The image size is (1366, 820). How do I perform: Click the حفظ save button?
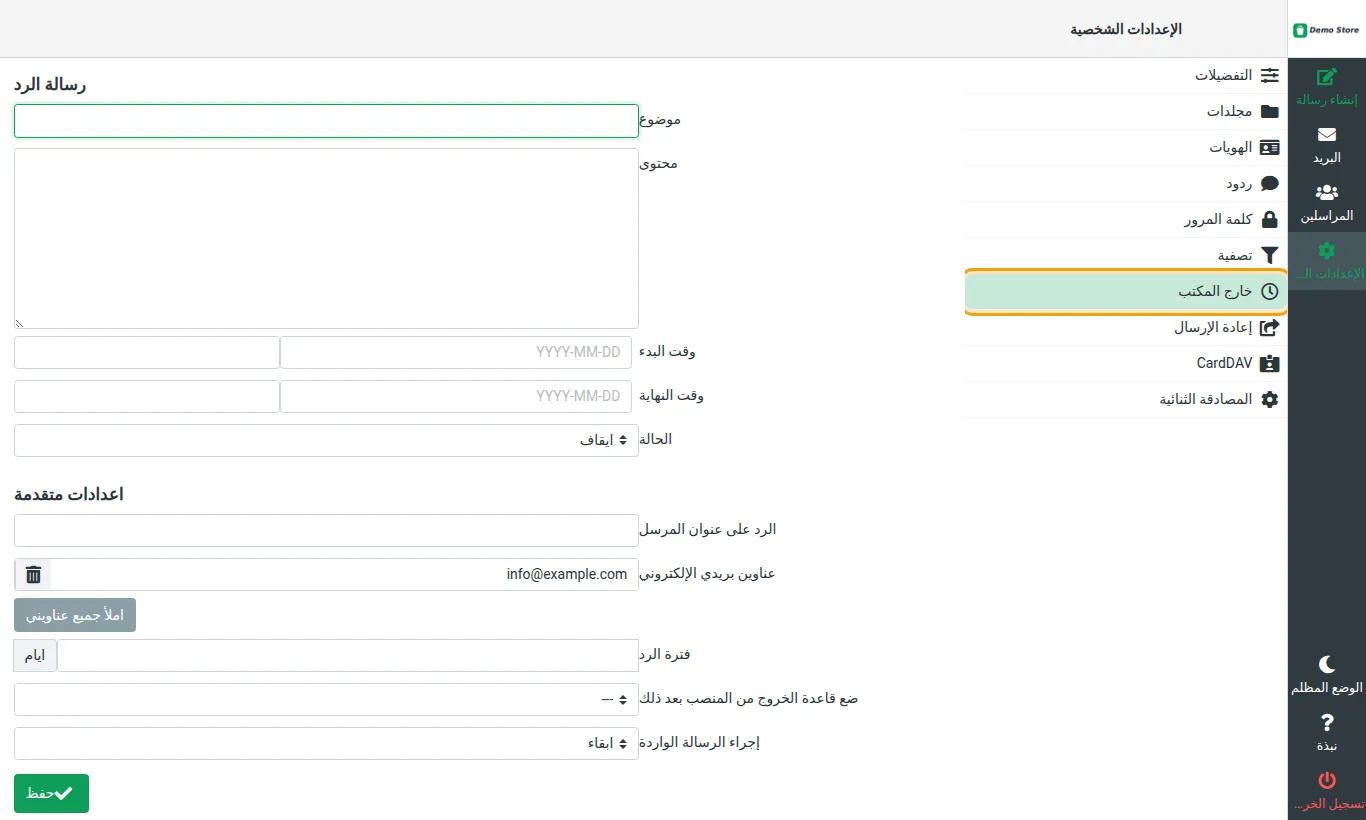click(x=51, y=793)
